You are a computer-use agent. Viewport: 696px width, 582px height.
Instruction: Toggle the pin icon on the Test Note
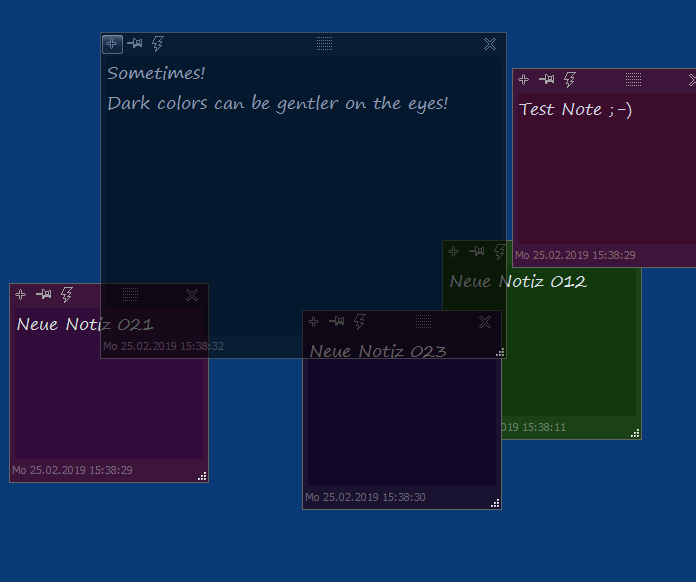point(547,80)
